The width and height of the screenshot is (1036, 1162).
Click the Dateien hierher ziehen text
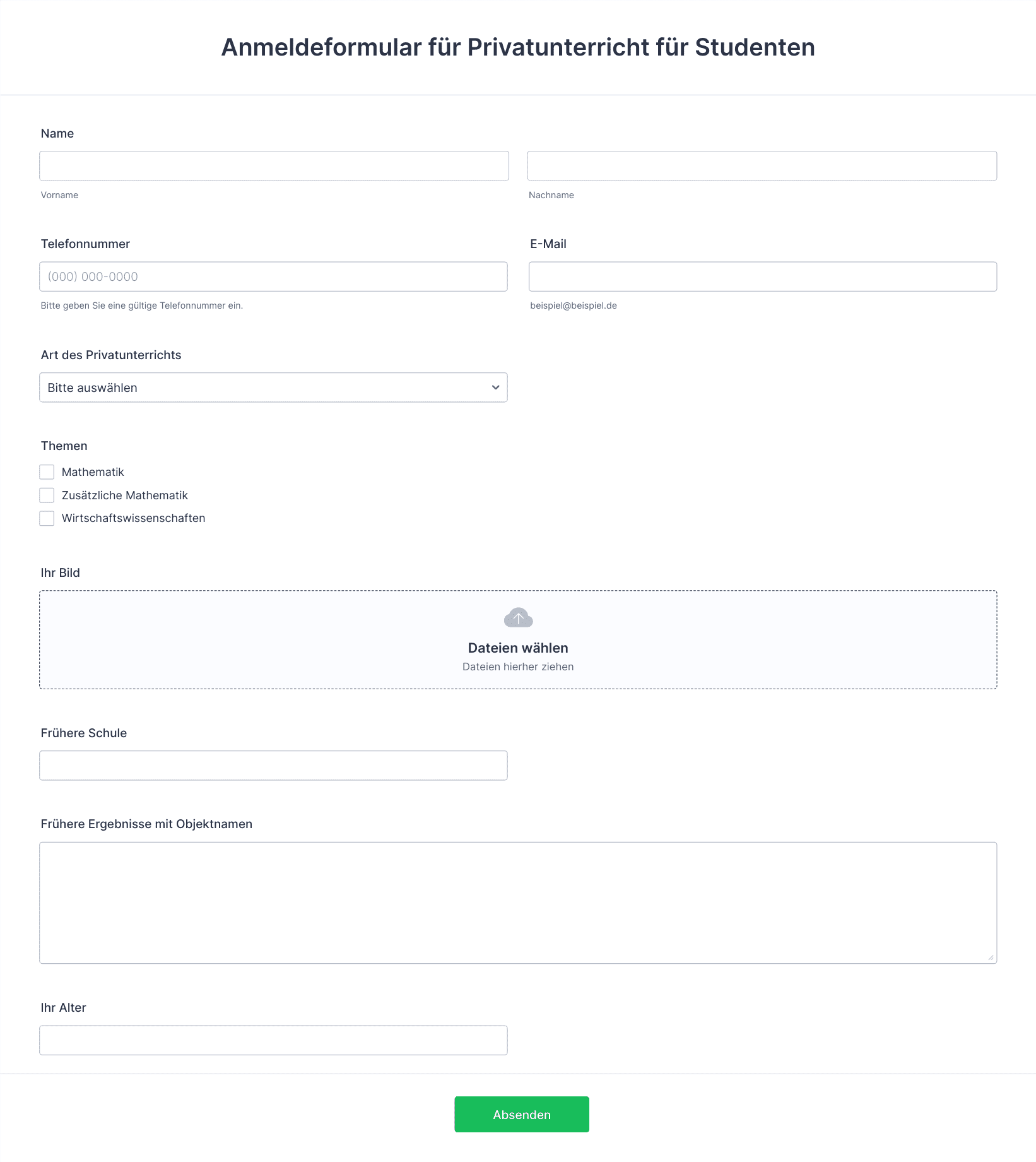518,667
